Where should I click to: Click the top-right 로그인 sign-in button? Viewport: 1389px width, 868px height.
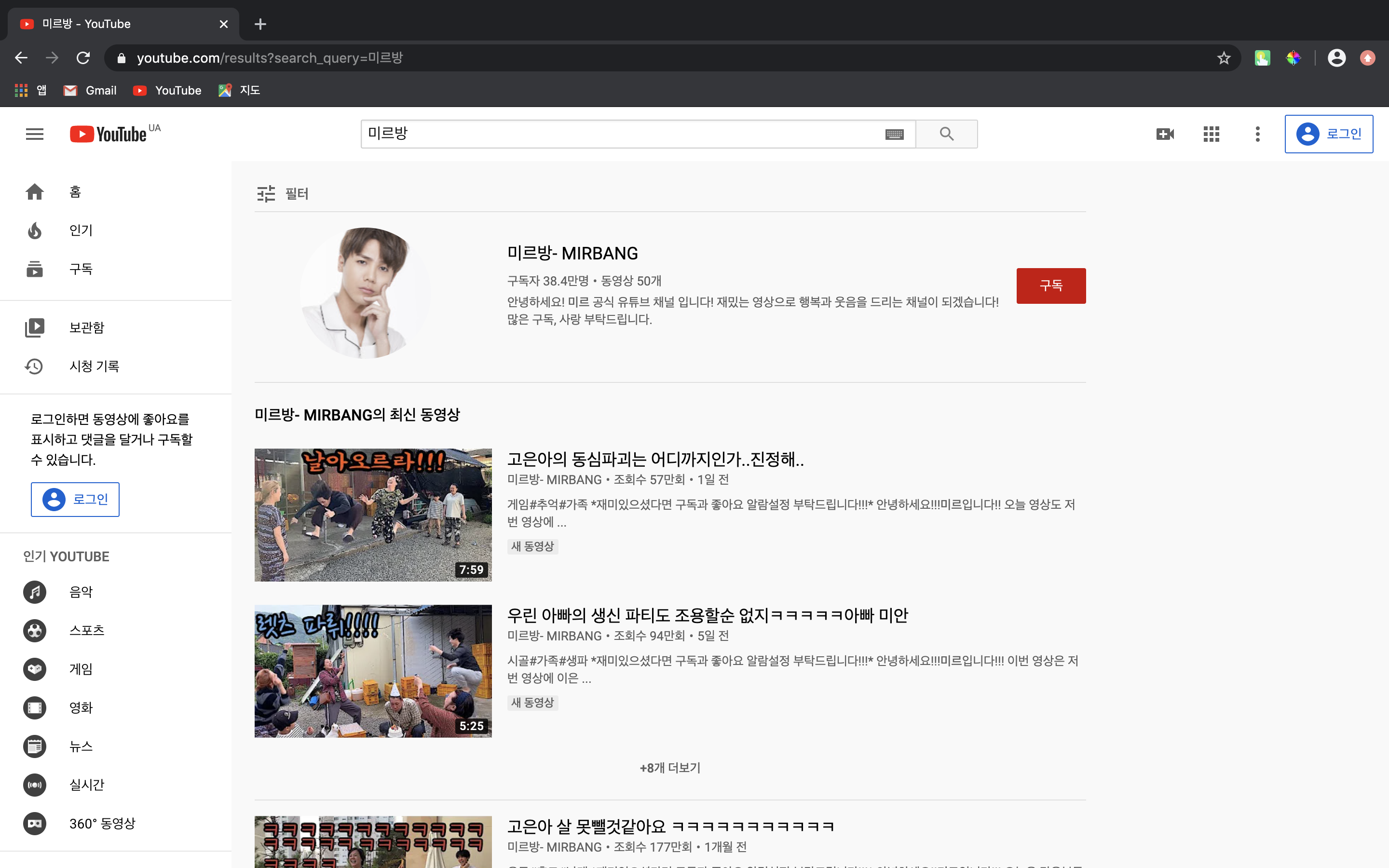[x=1328, y=134]
